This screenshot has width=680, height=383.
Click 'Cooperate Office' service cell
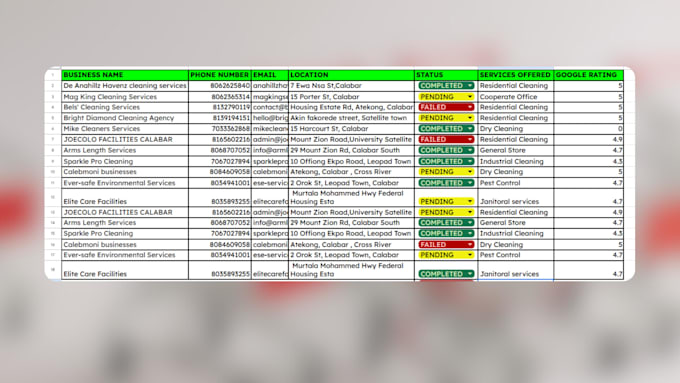516,97
